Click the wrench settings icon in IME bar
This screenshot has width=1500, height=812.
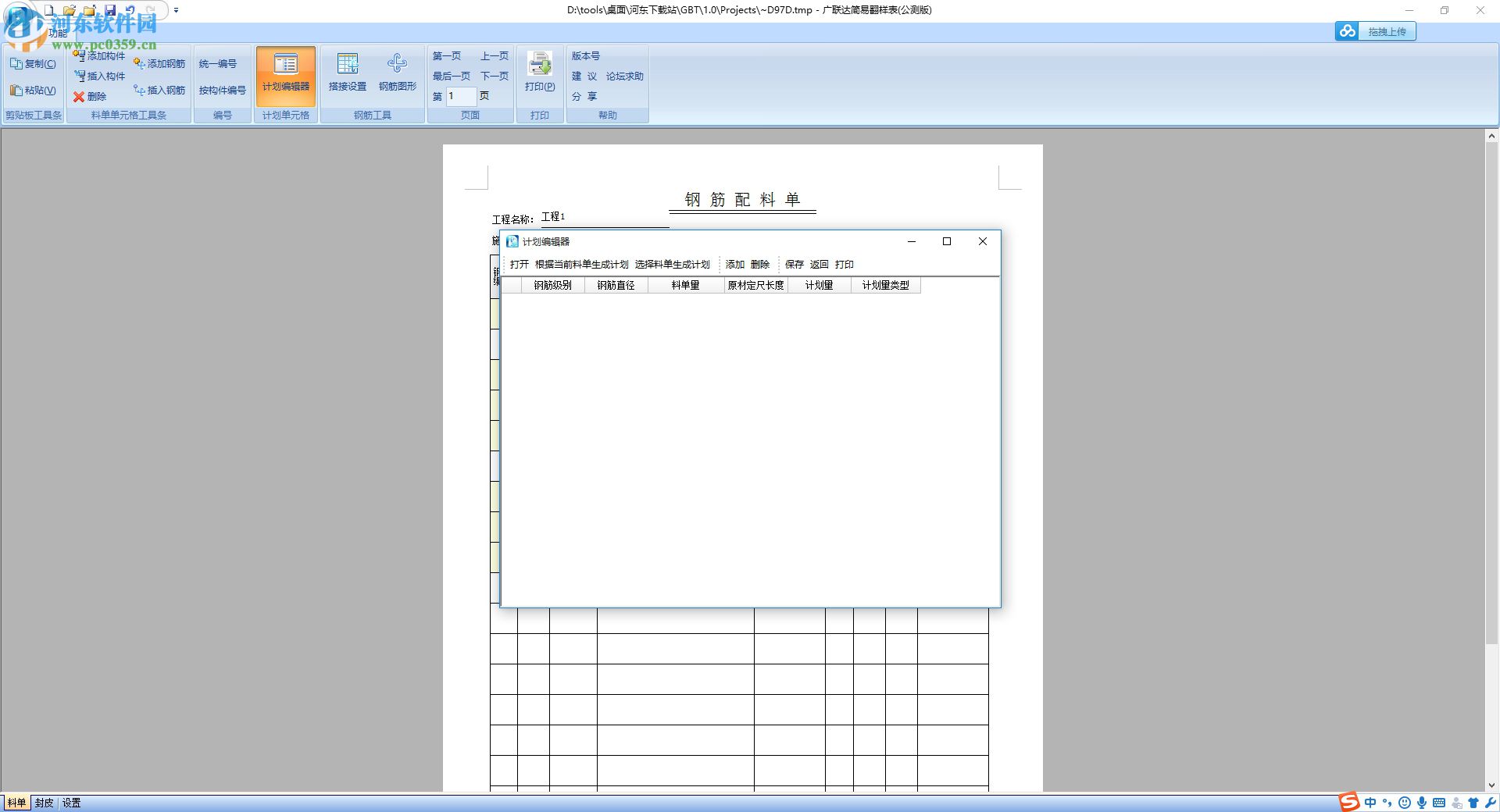[x=1490, y=803]
